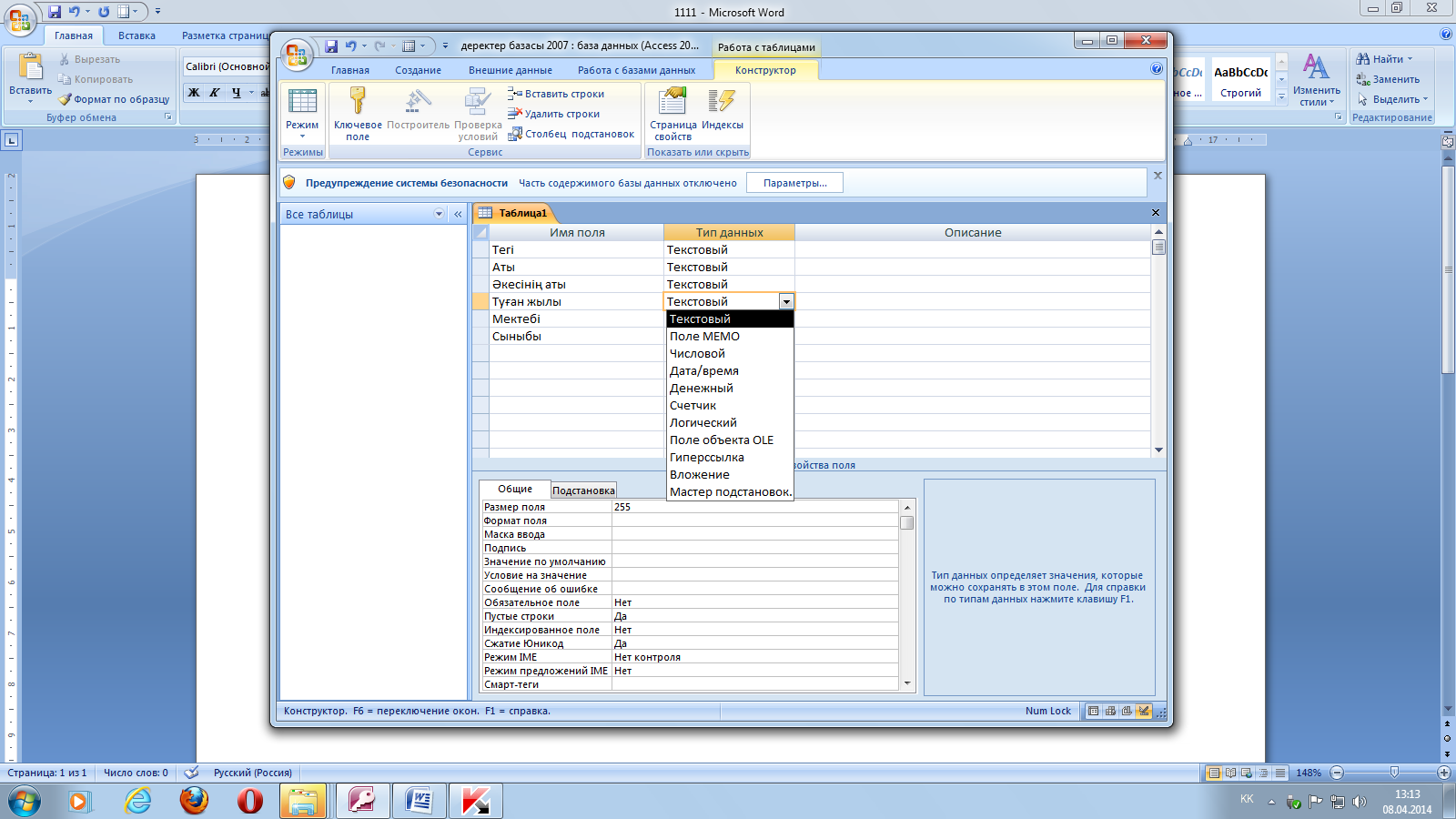
Task: Click the Размер поля value 255
Action: [755, 507]
